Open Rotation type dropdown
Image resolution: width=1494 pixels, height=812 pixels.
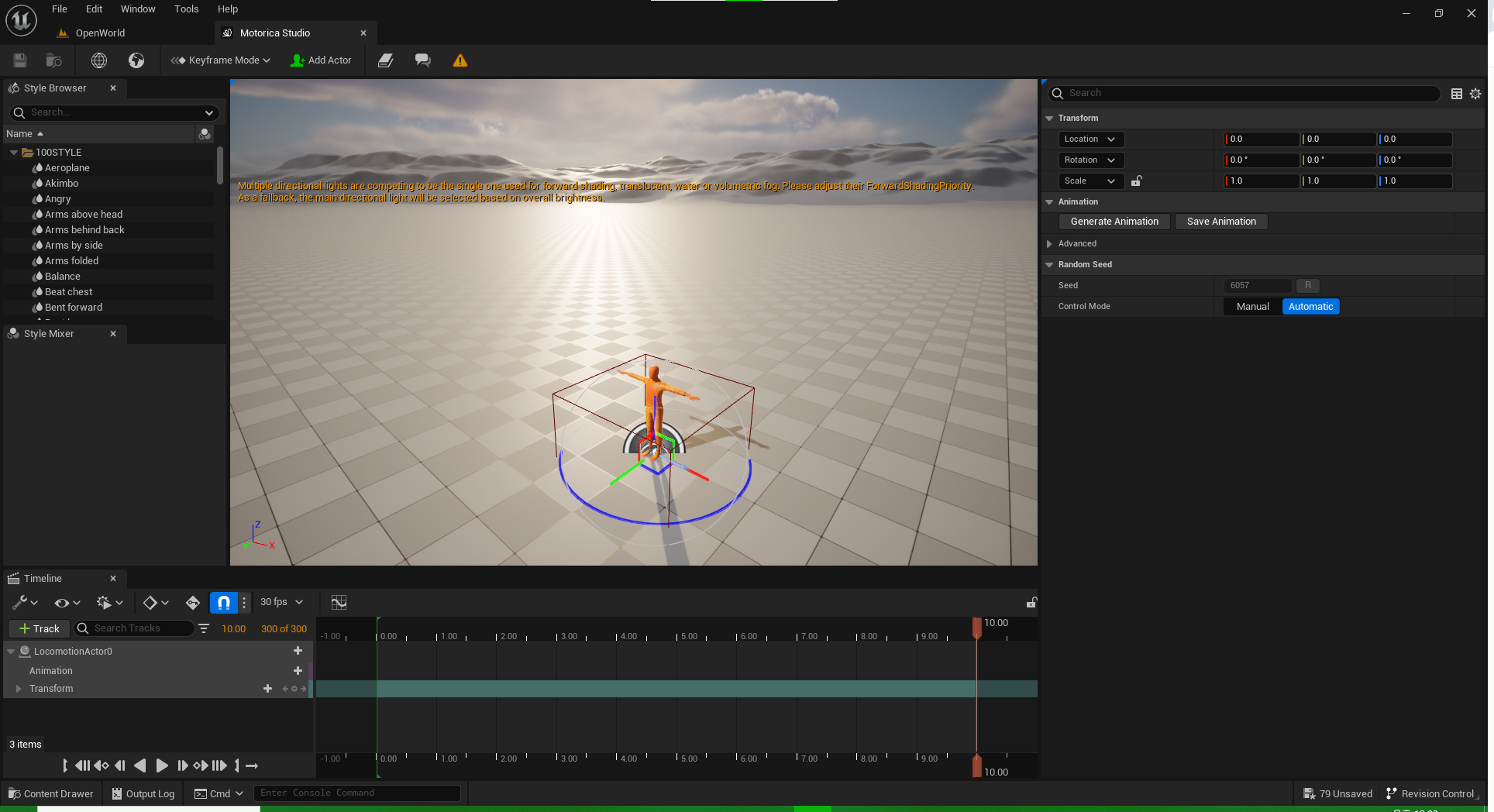coord(1091,160)
